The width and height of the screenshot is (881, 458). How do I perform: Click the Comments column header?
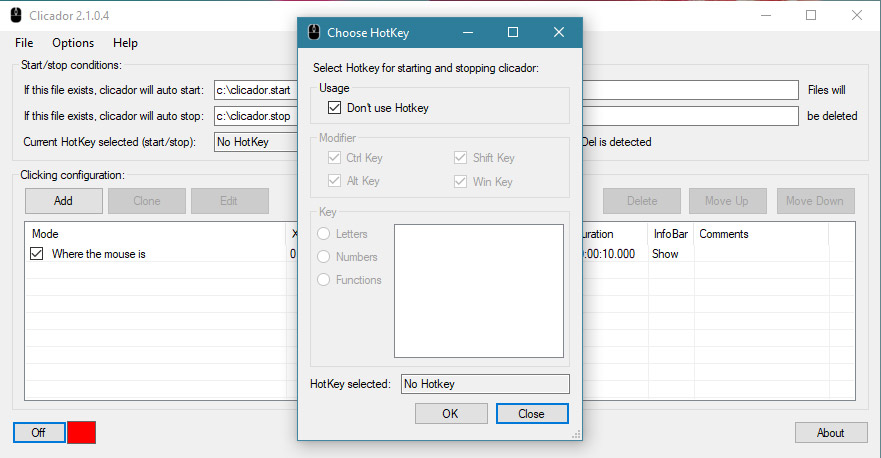tap(760, 234)
